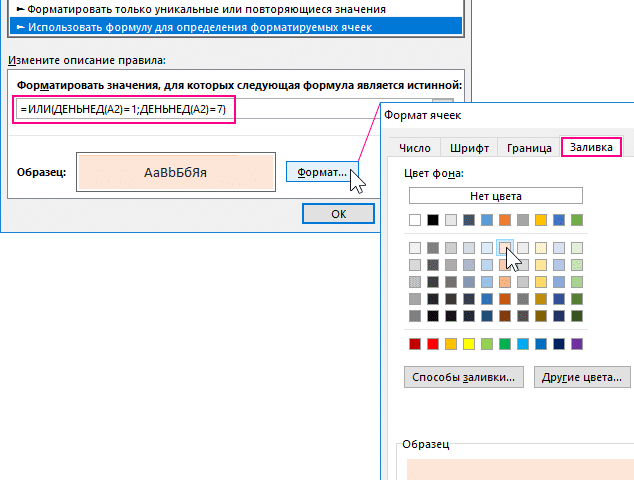Select the highlighted light orange tint swatch
Viewport: 634px width, 480px height.
(505, 247)
